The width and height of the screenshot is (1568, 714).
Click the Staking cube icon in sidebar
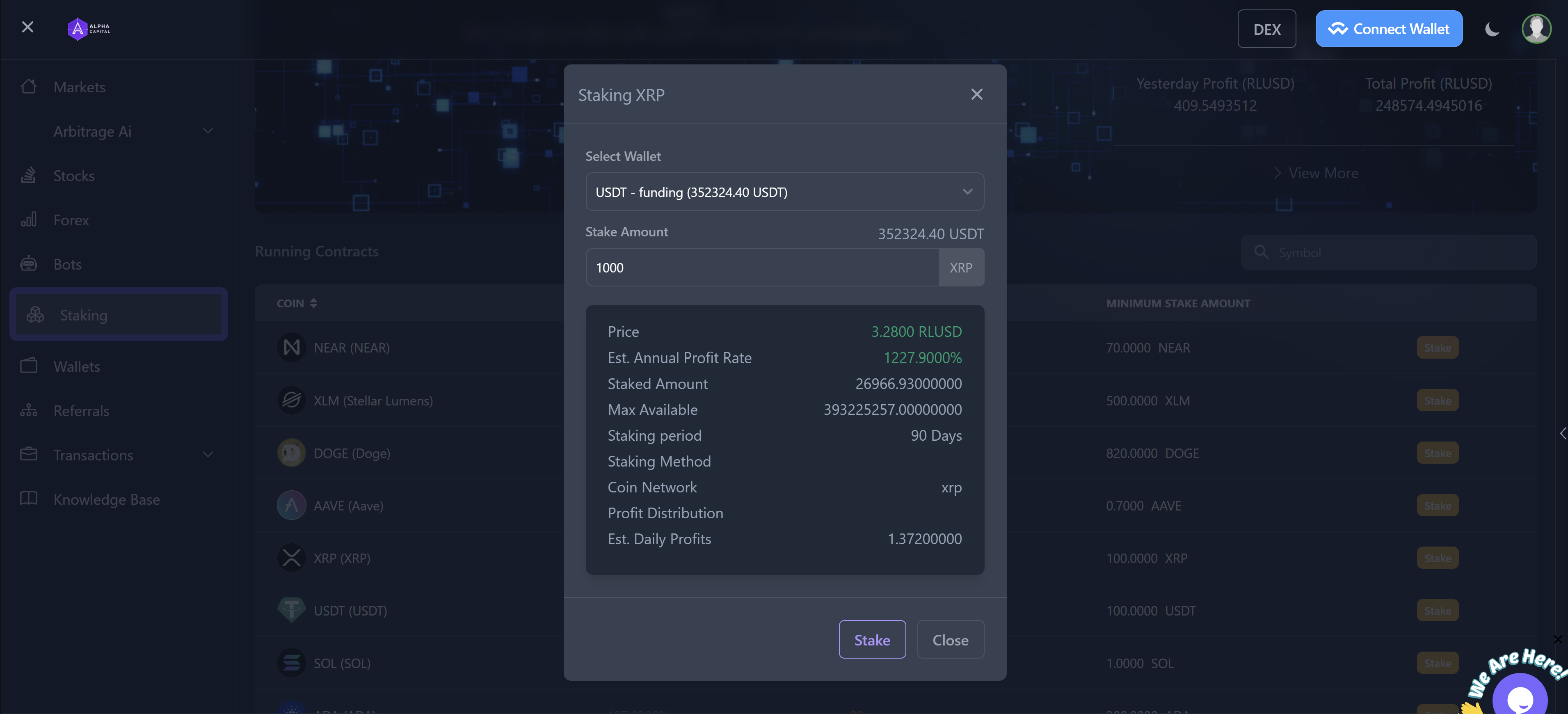pos(35,315)
